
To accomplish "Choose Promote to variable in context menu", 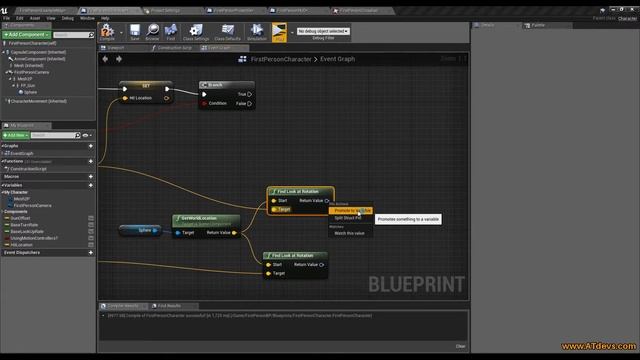I will coord(351,211).
